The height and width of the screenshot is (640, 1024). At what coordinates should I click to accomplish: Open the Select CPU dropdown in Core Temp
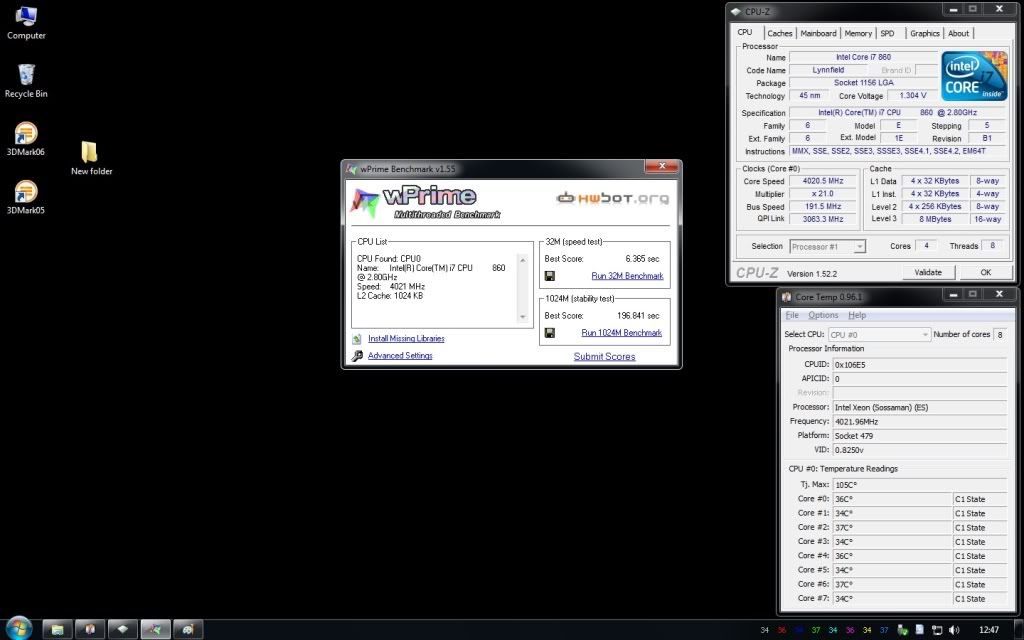tap(879, 334)
